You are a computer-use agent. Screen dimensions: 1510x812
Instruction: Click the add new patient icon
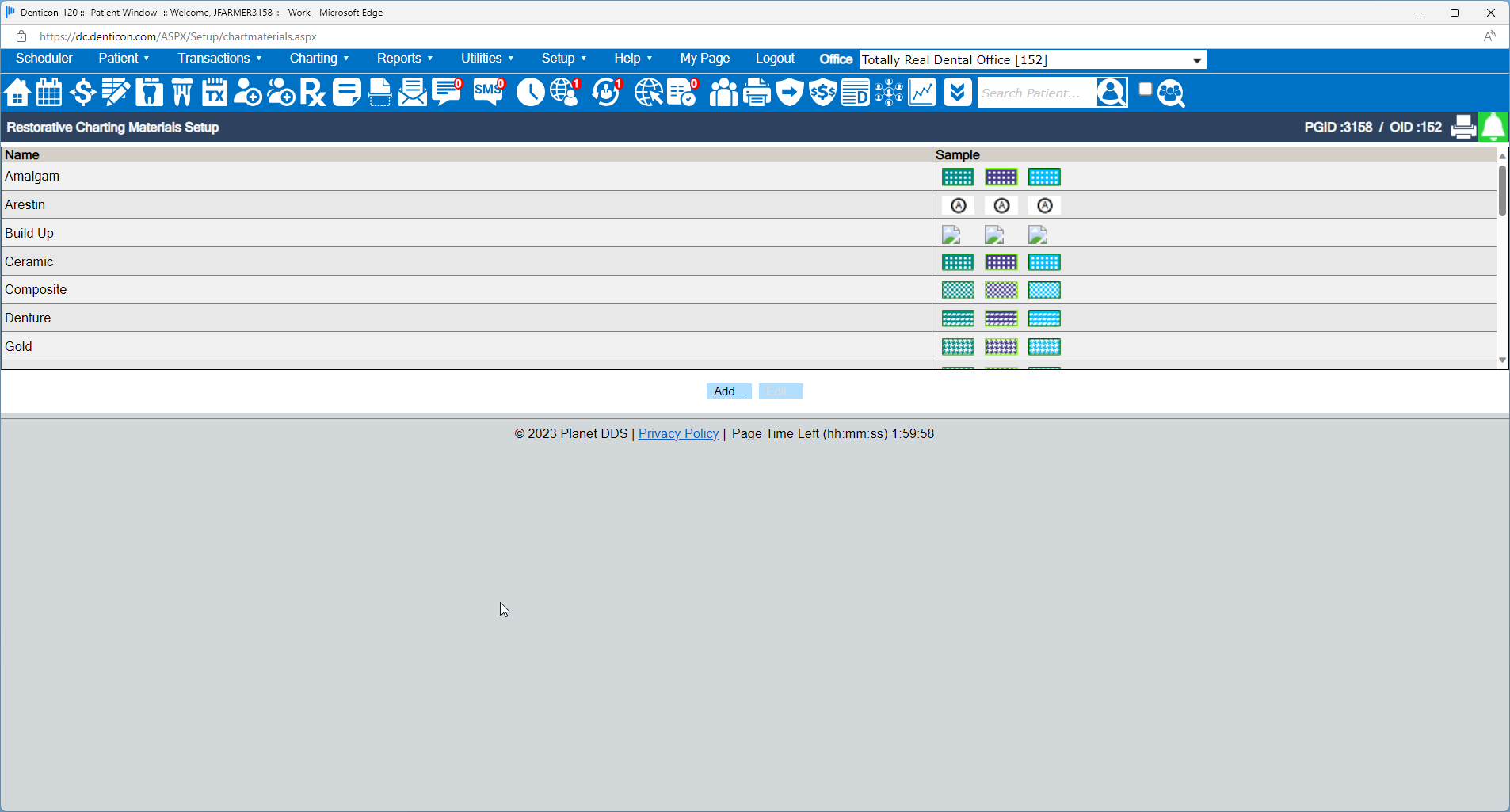[247, 92]
